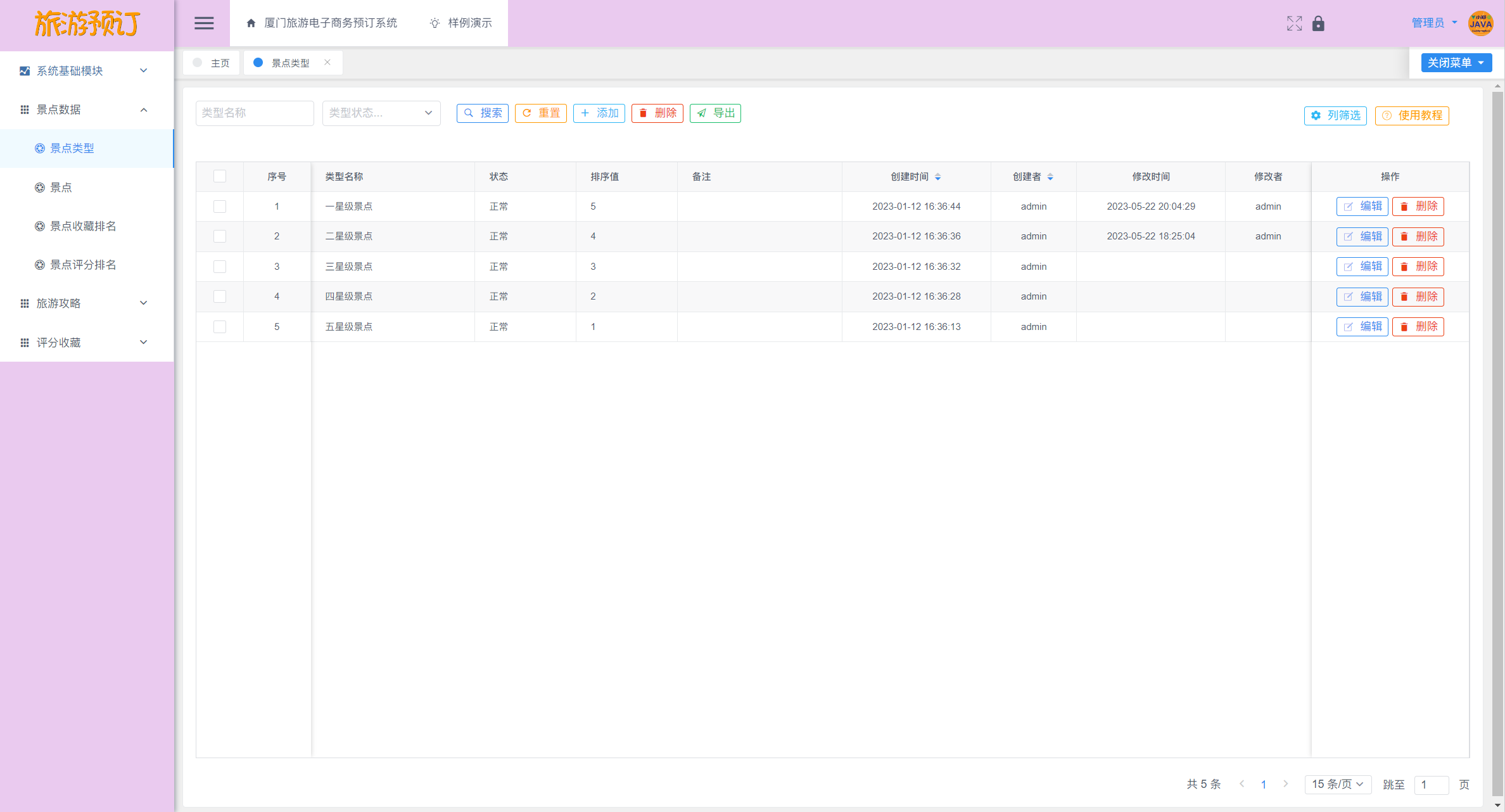
Task: Click the lock screen padlock icon
Action: [1318, 23]
